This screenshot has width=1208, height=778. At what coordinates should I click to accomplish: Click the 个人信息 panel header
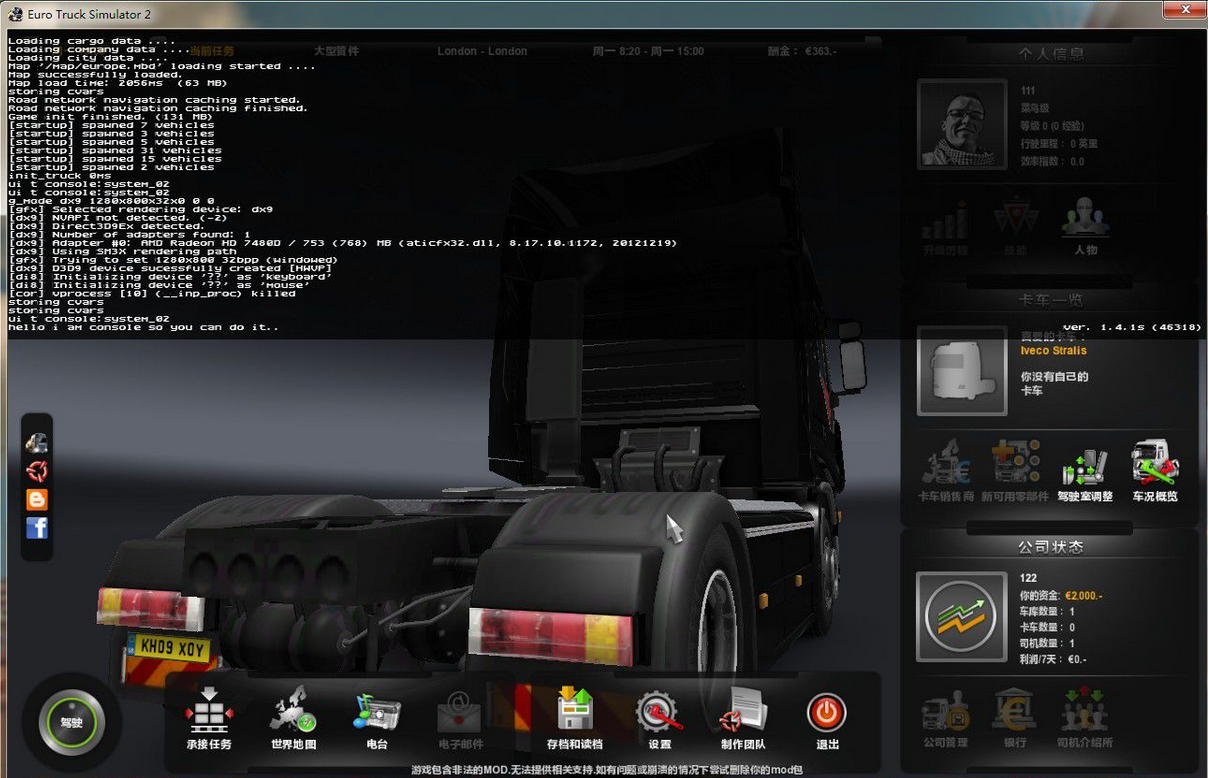tap(1050, 53)
